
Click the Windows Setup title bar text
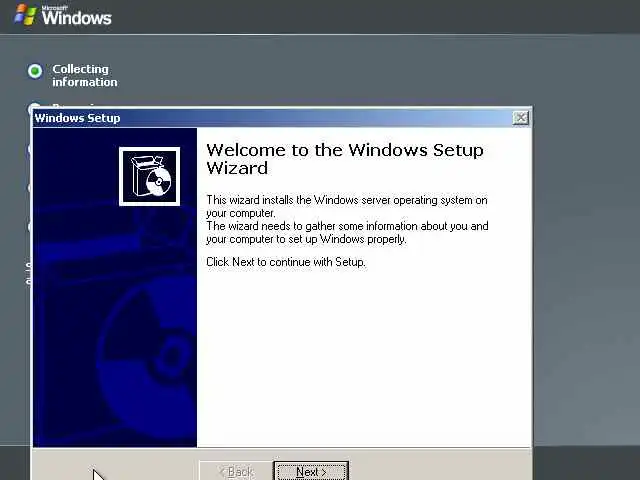pos(78,118)
